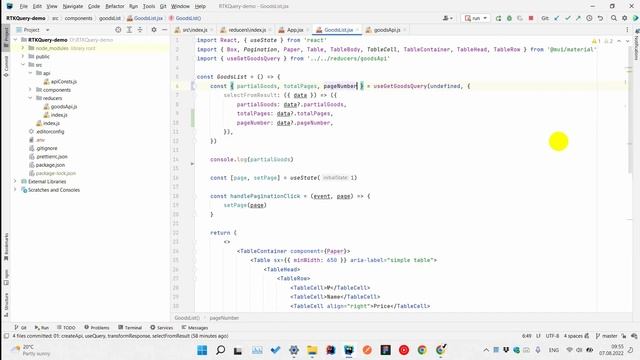Hide the Project tool window
The image size is (640, 360).
point(164,30)
